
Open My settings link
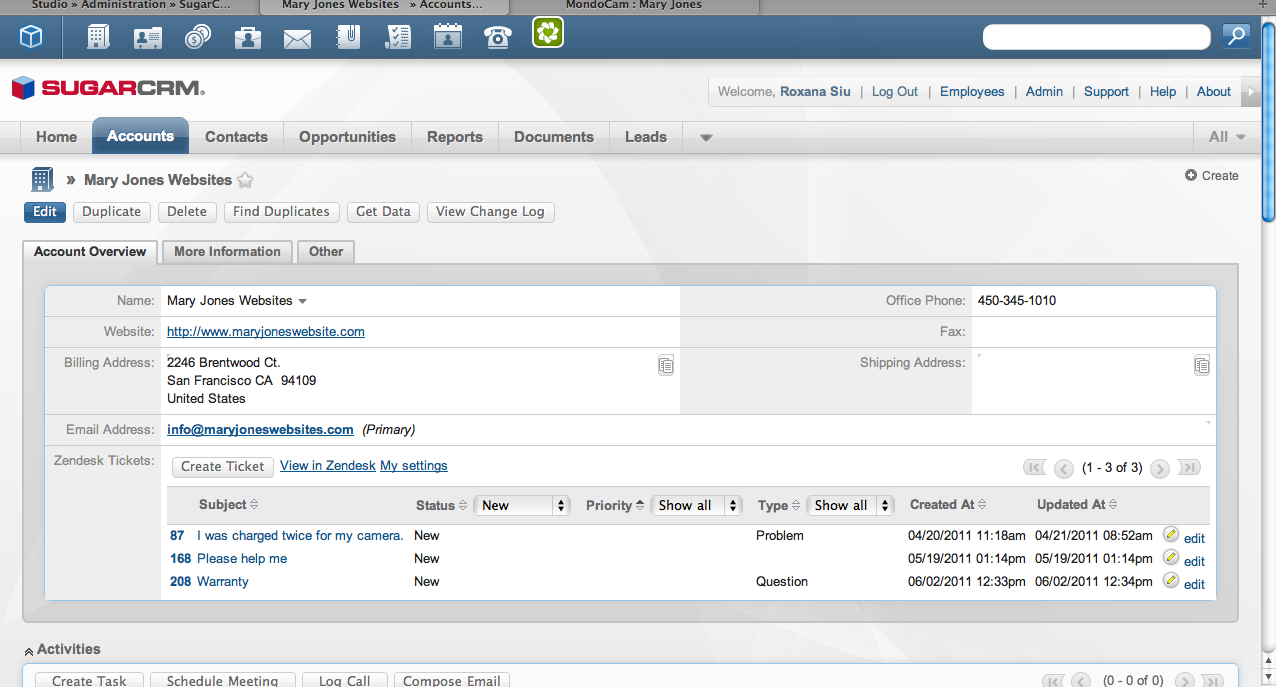(x=414, y=466)
